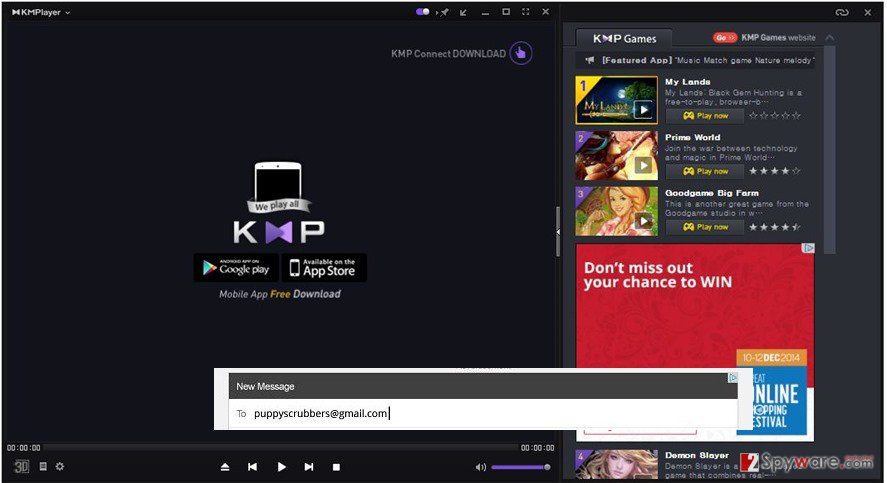This screenshot has width=887, height=483.
Task: Skip to next track
Action: [308, 467]
